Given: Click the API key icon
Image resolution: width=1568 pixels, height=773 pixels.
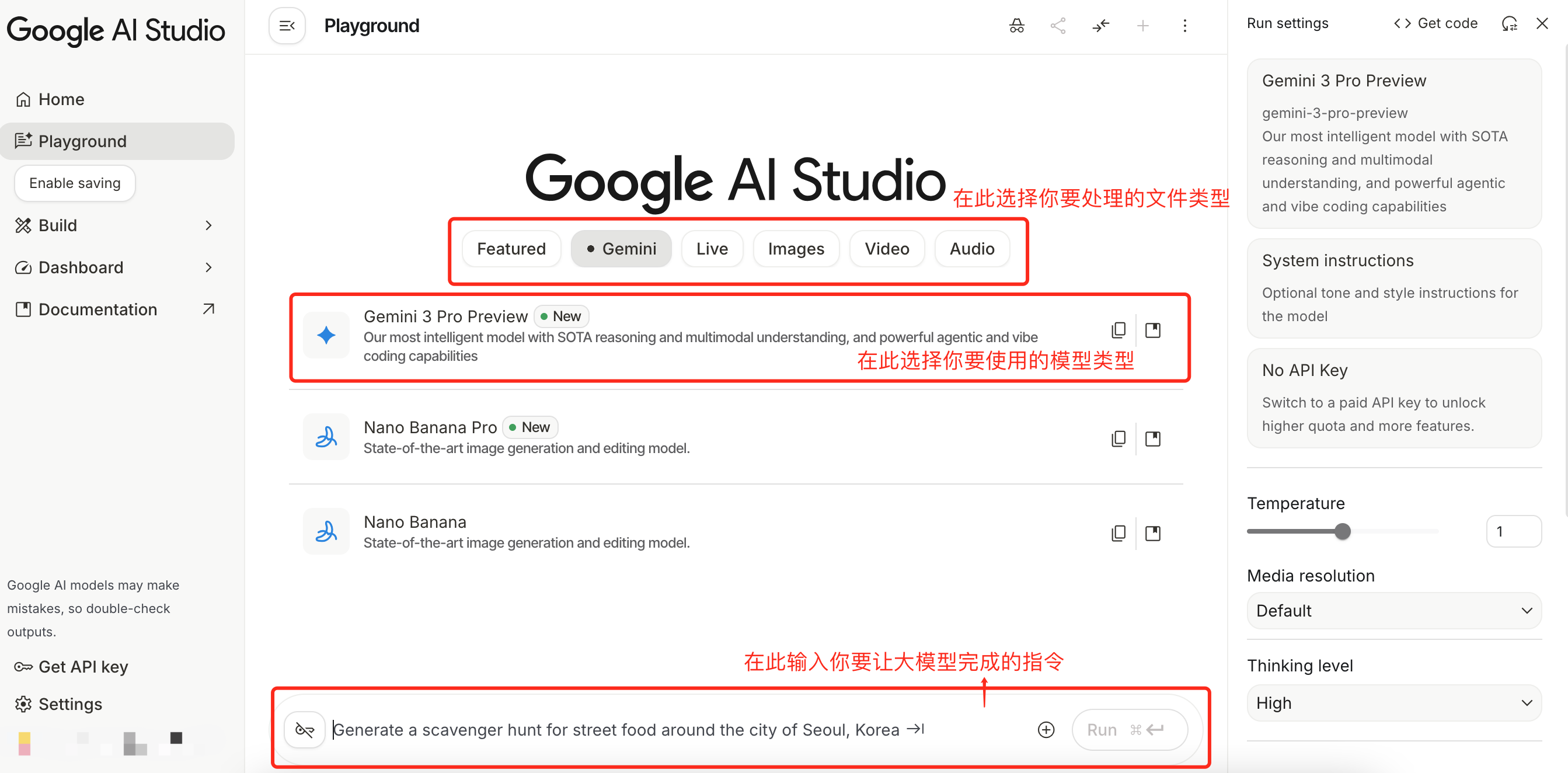Looking at the screenshot, I should [23, 667].
